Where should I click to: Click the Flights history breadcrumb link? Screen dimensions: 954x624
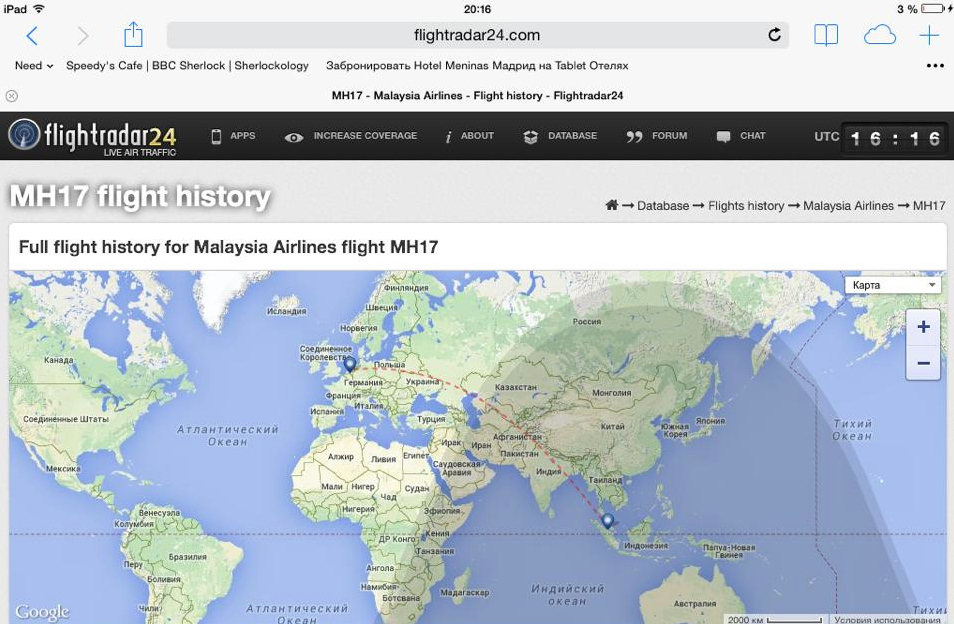(746, 206)
